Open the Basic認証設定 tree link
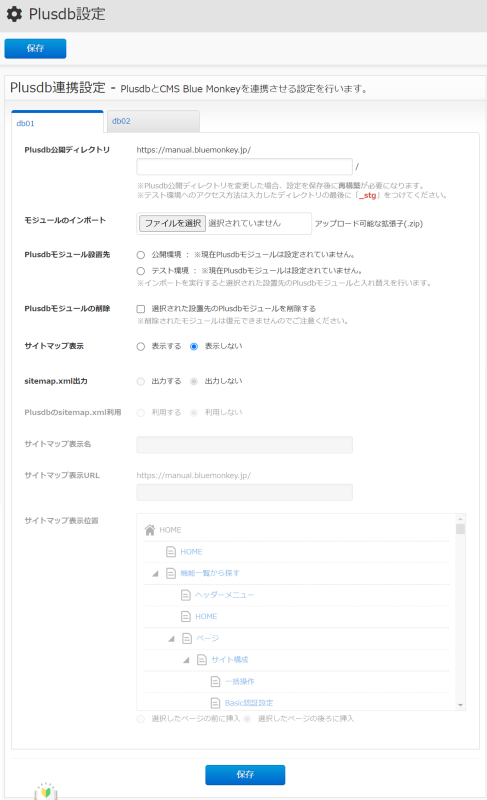Viewport: 487px width, 800px height. tap(249, 703)
